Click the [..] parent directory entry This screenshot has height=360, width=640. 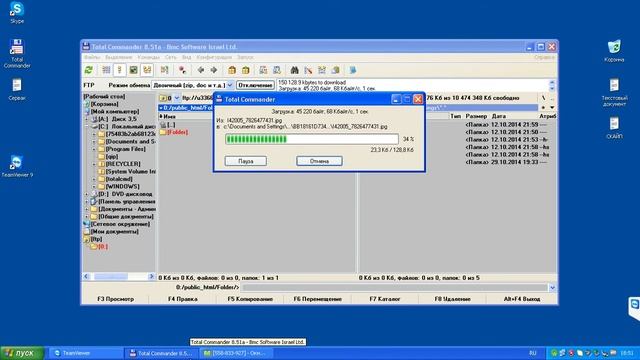click(x=167, y=124)
